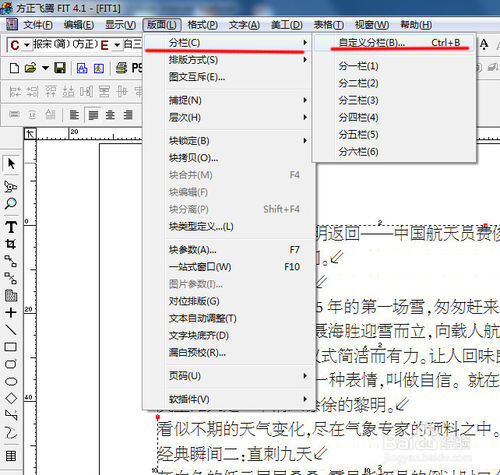Click the new document icon

[x=14, y=68]
